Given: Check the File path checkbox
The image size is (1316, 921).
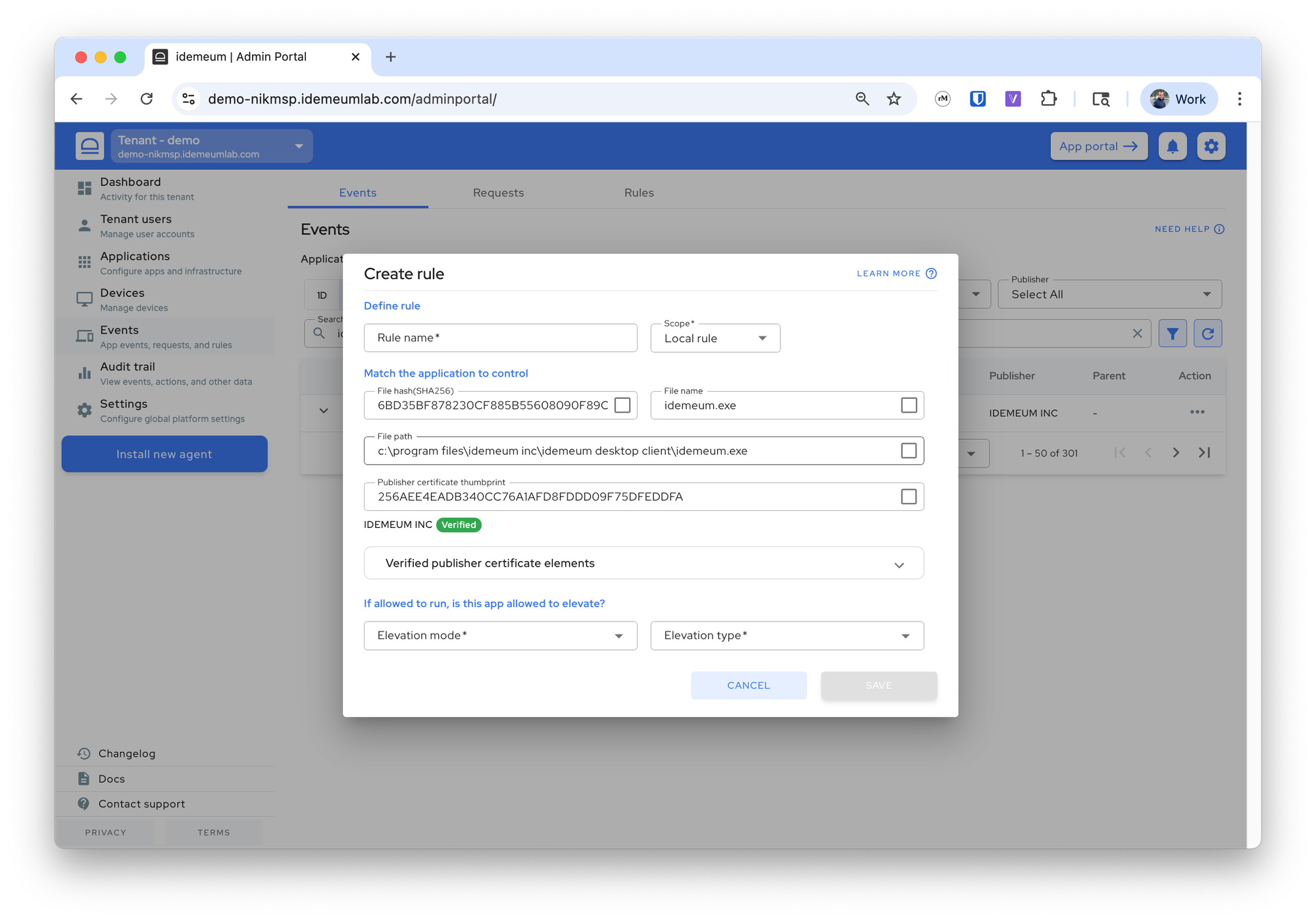Looking at the screenshot, I should pos(909,450).
